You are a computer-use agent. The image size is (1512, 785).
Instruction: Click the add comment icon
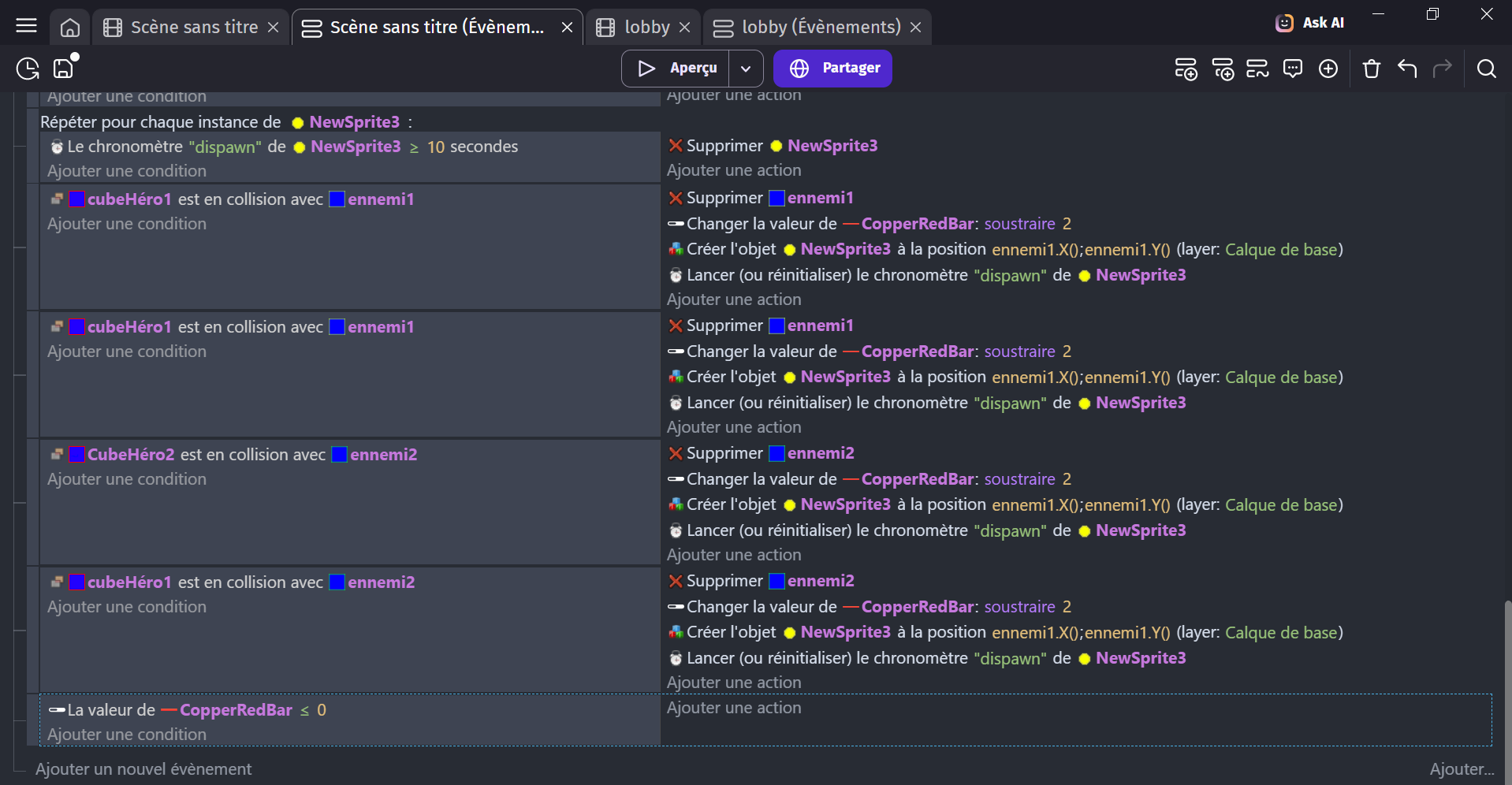(1293, 69)
